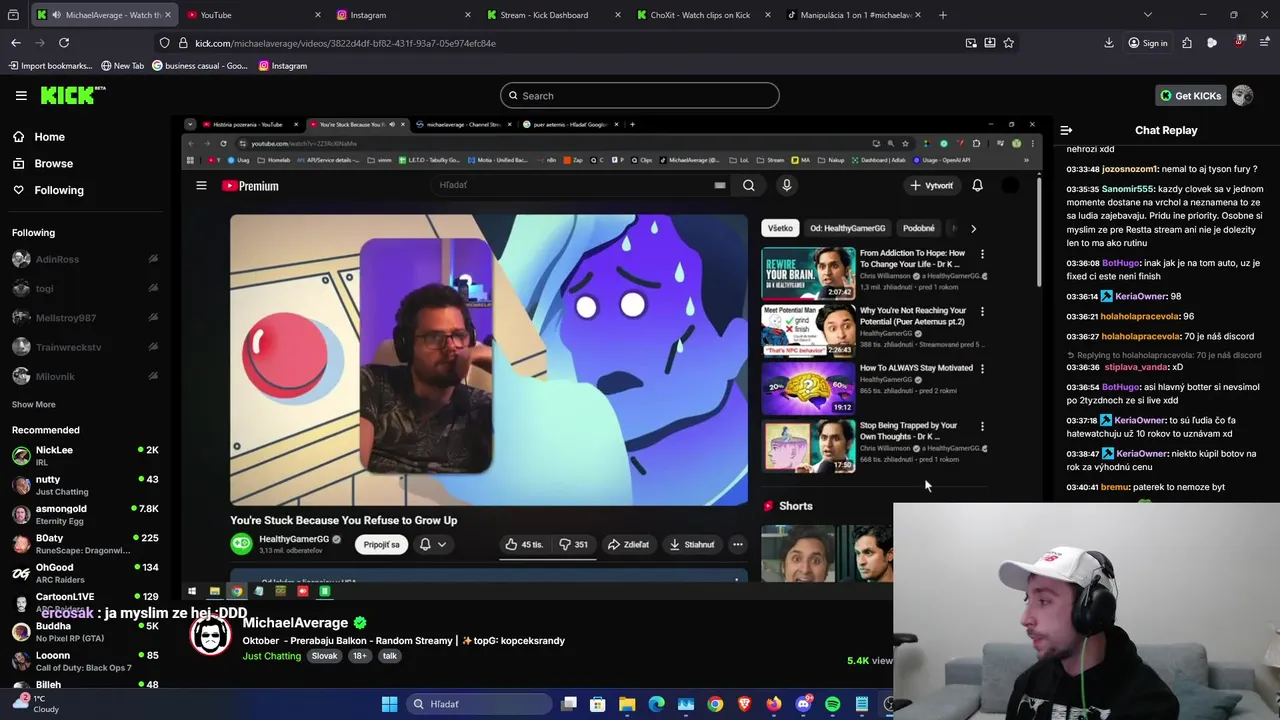Sign in to the browser account
The width and height of the screenshot is (1280, 720).
tap(1147, 43)
